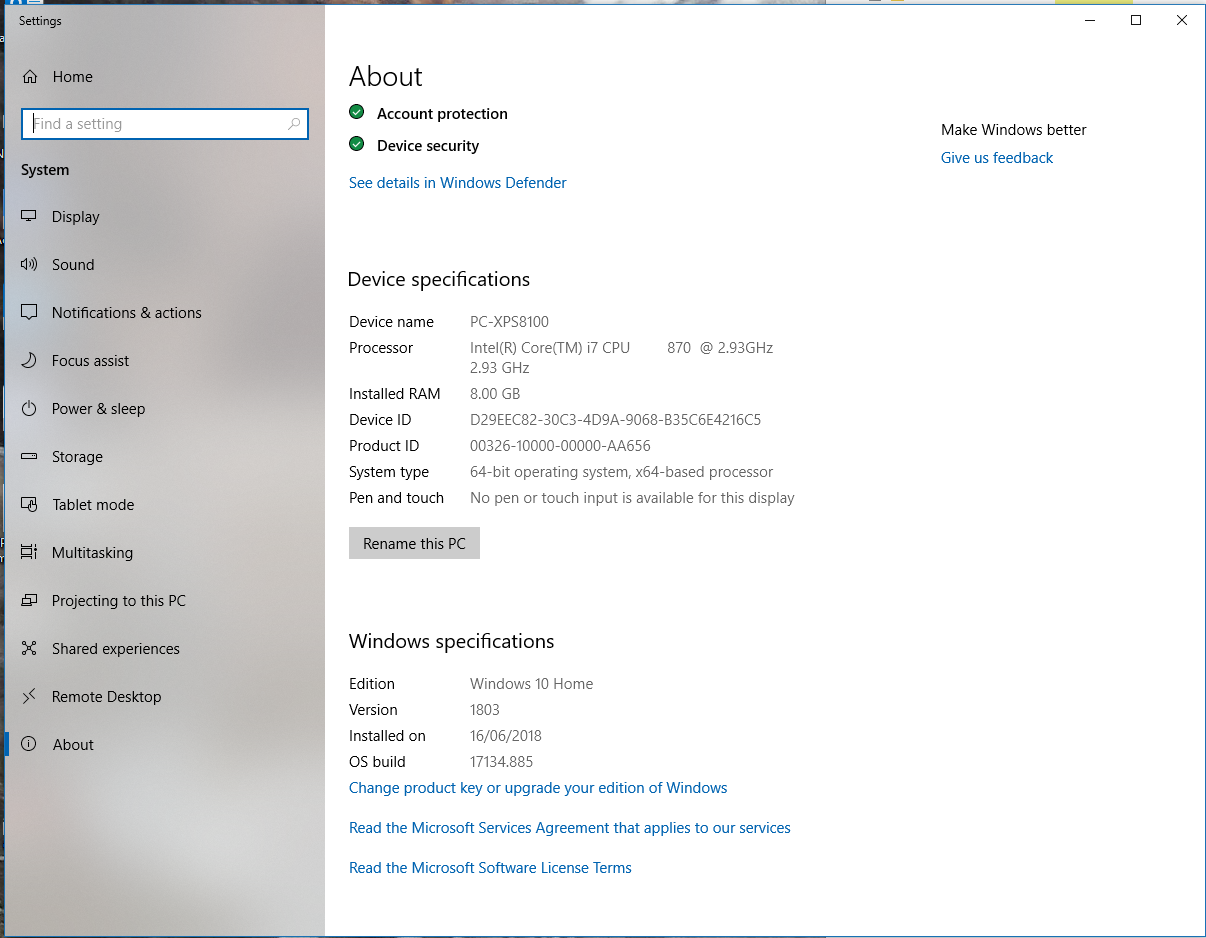Click the Make Windows better text
1206x938 pixels.
1014,130
